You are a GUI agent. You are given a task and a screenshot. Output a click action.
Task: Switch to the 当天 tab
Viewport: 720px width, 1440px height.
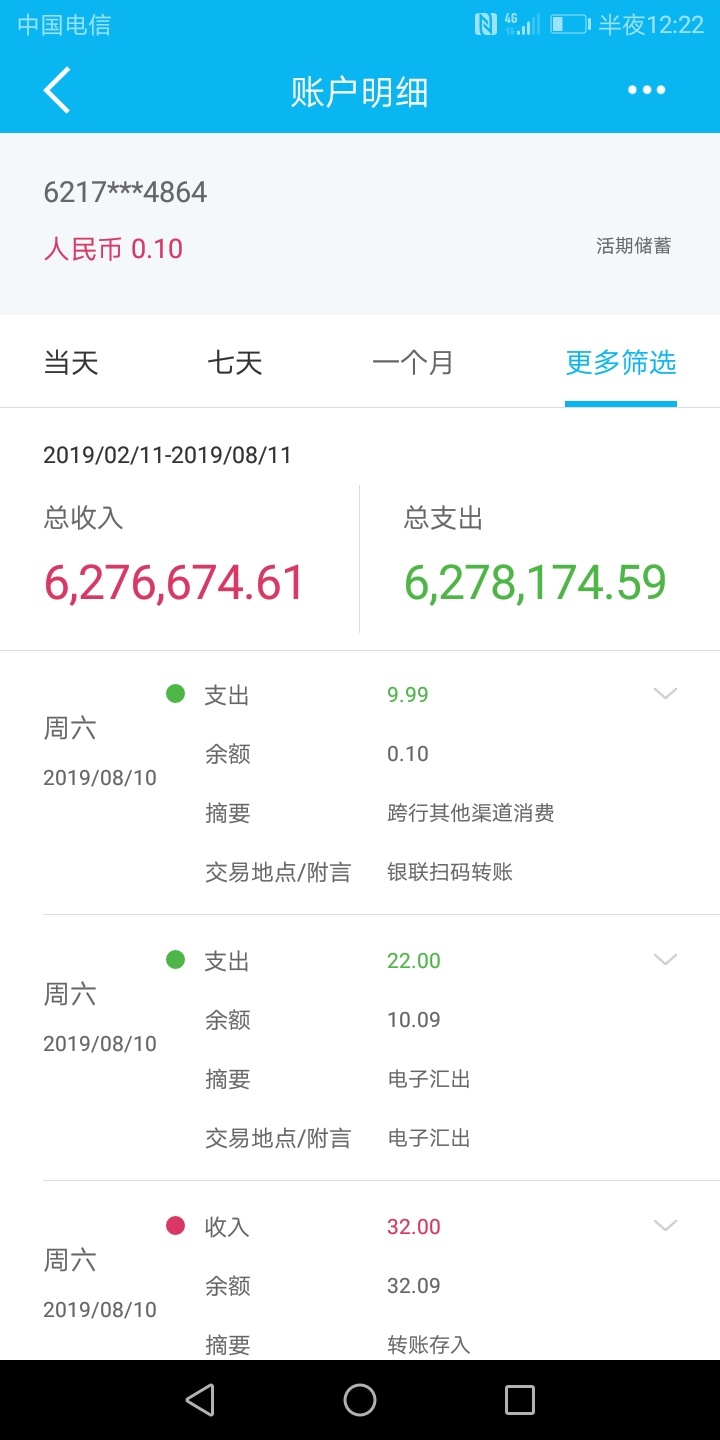pyautogui.click(x=71, y=362)
